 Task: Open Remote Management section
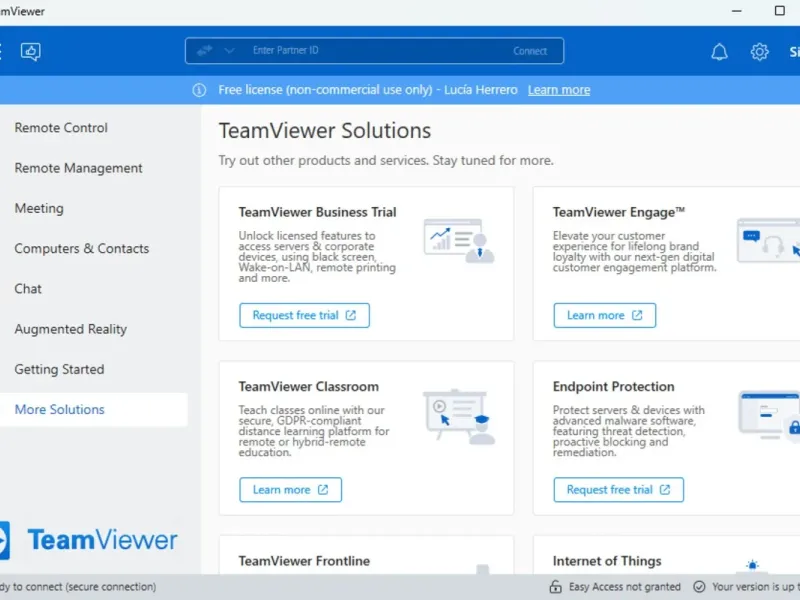click(79, 168)
